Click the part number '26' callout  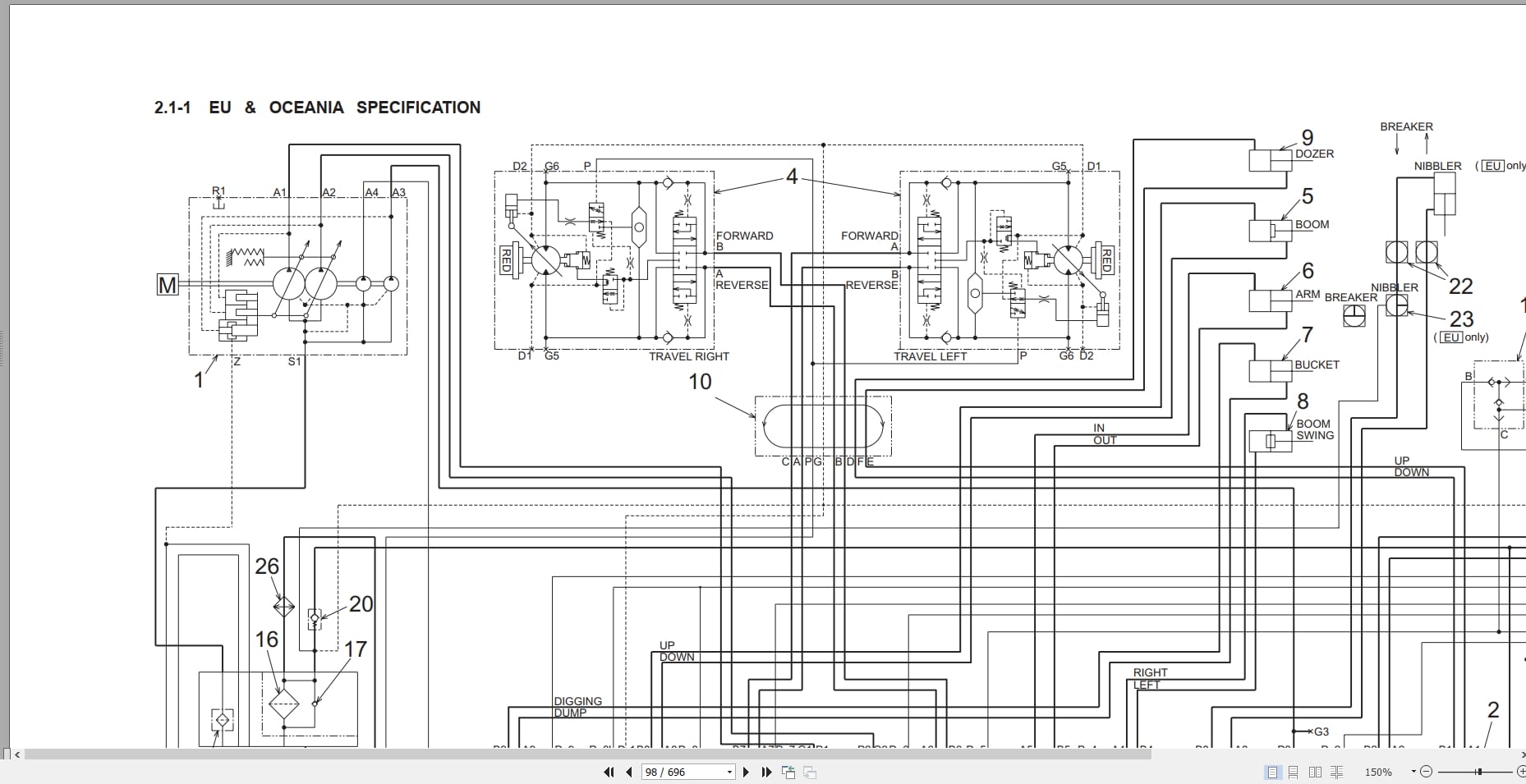pyautogui.click(x=267, y=566)
